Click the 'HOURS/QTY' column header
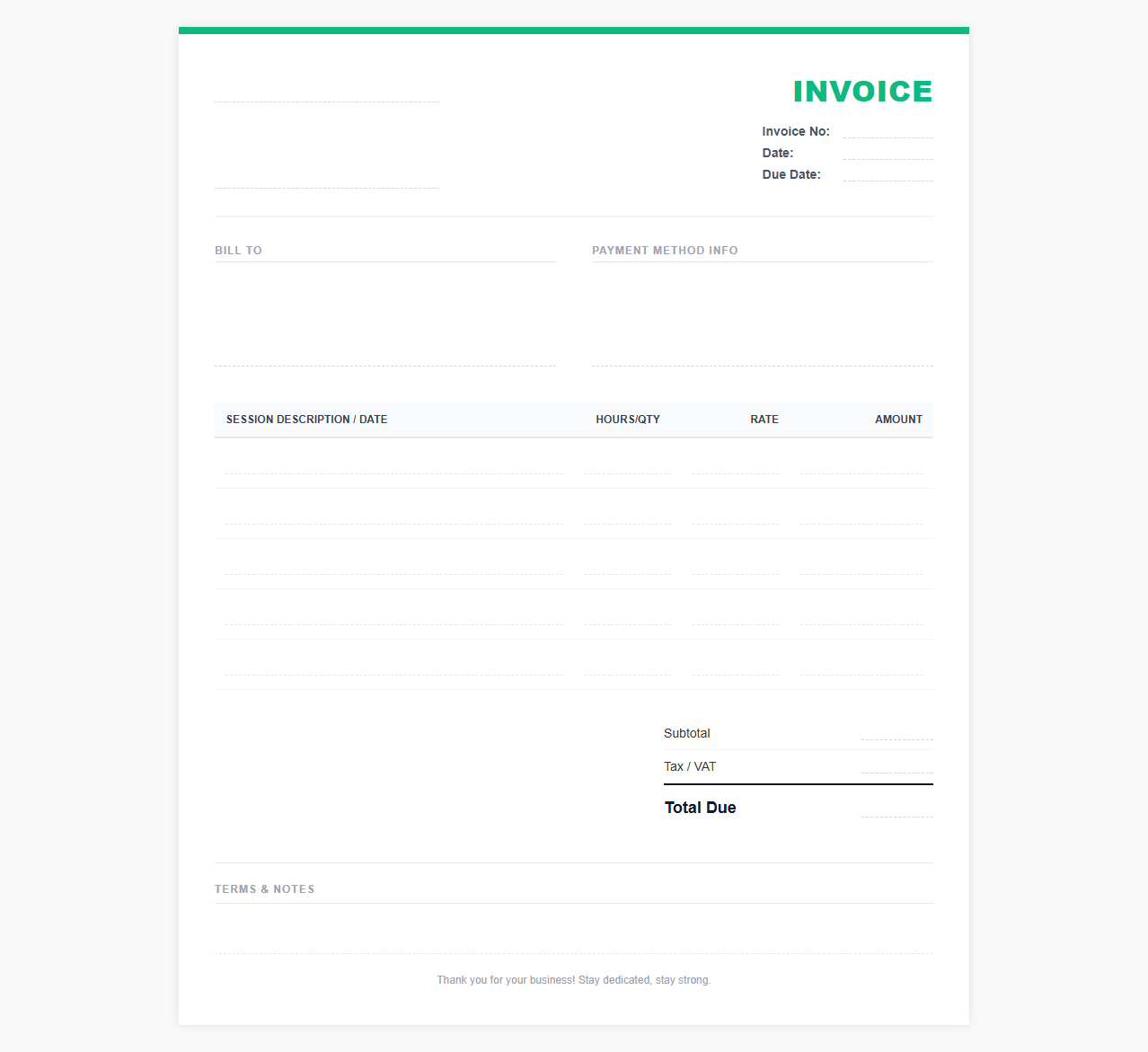 [x=628, y=420]
